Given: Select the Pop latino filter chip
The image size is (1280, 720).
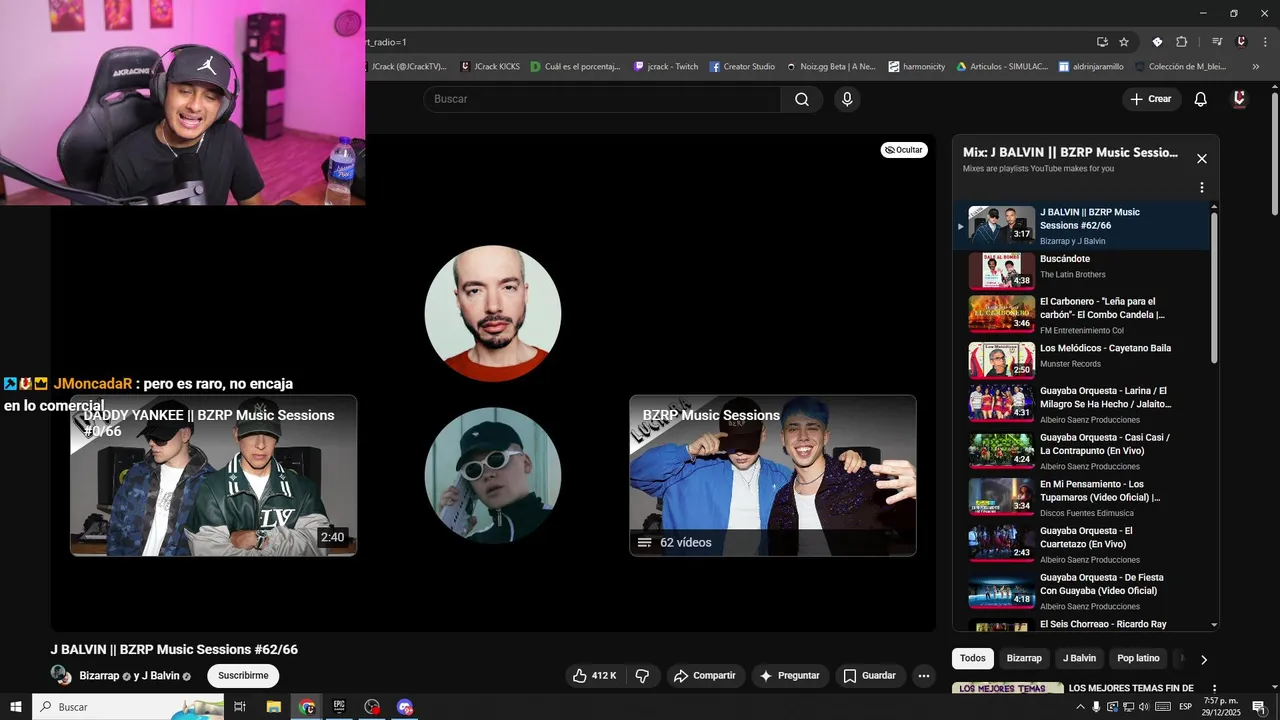Looking at the screenshot, I should [x=1138, y=658].
